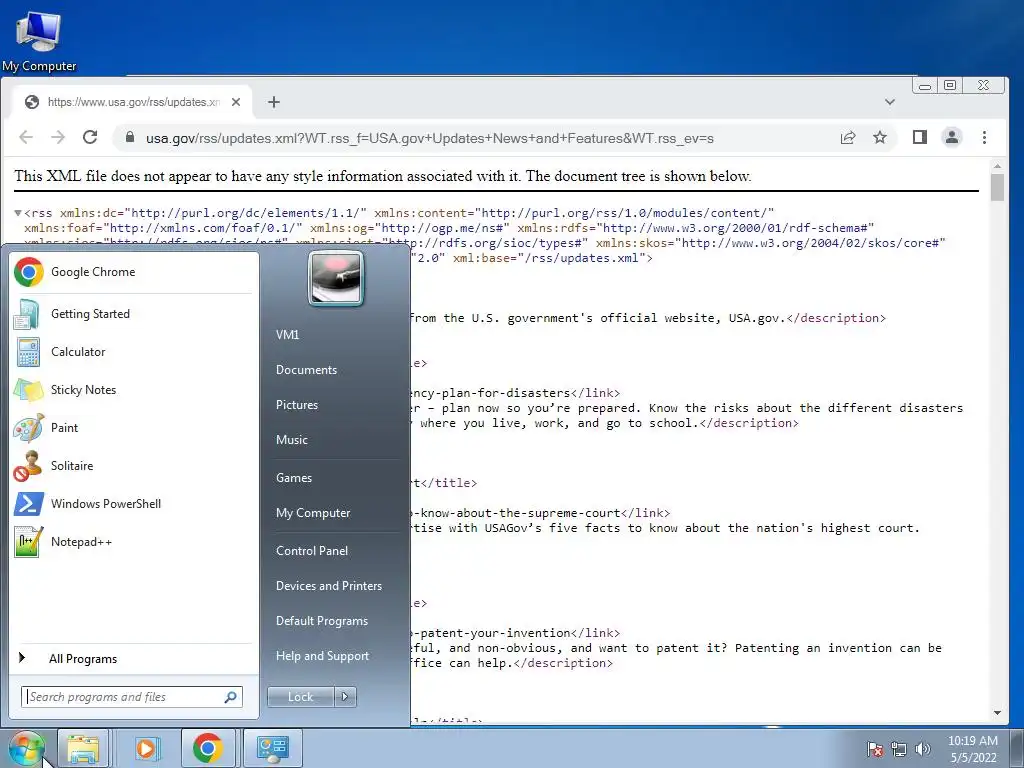The width and height of the screenshot is (1024, 768).
Task: Switch to Chrome via taskbar icon
Action: coord(208,748)
